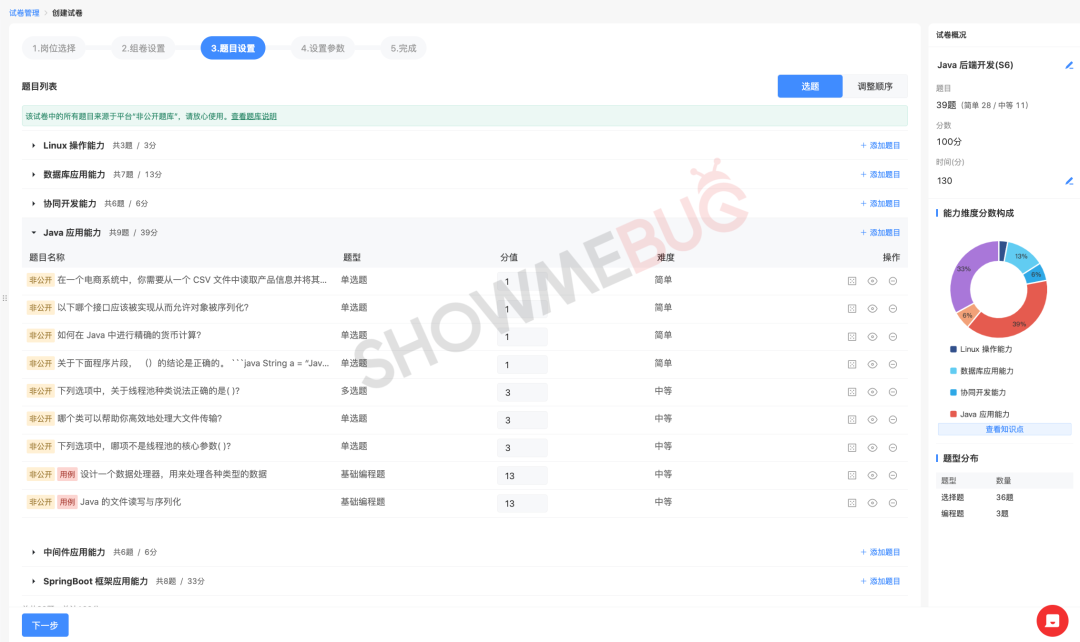Click Java 应用能力 red legend swatch
This screenshot has height=642, width=1080.
(x=953, y=414)
